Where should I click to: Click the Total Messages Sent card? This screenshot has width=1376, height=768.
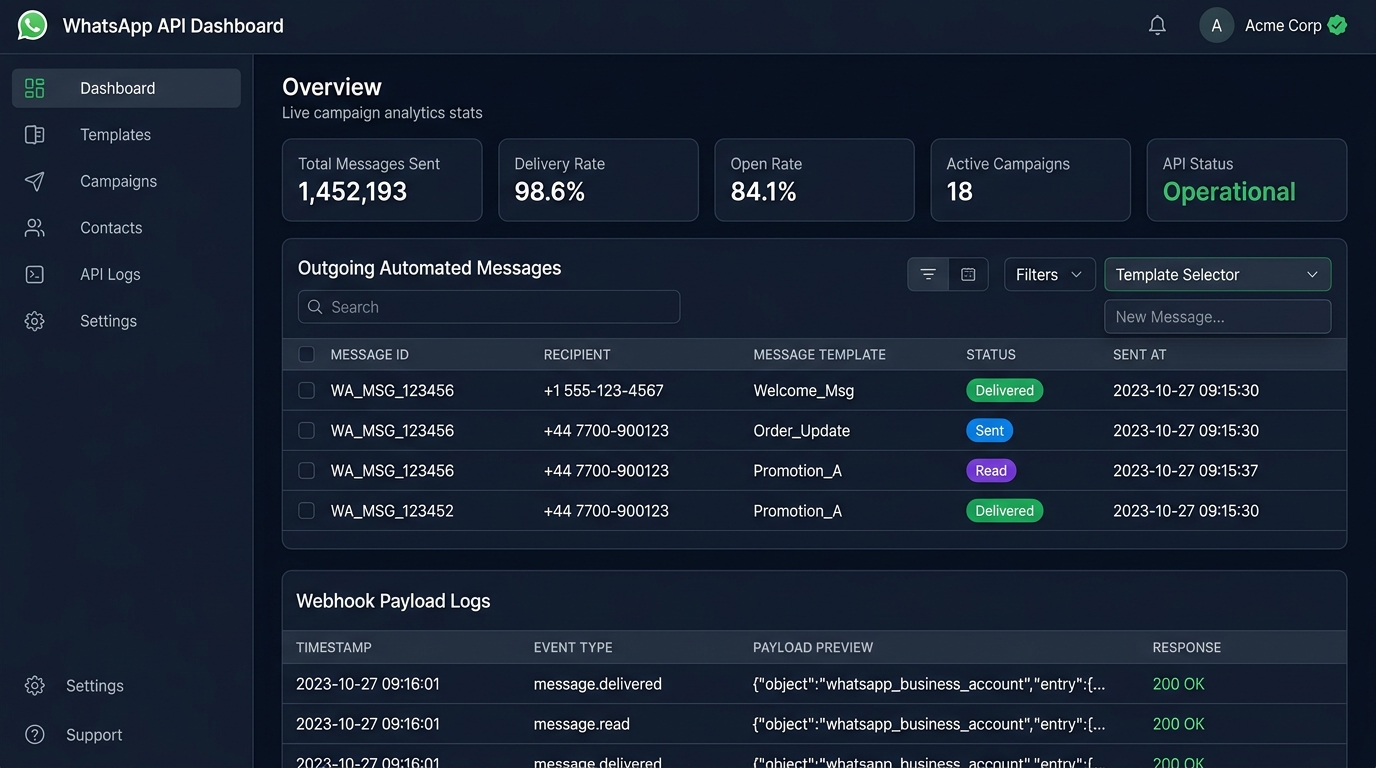click(382, 180)
